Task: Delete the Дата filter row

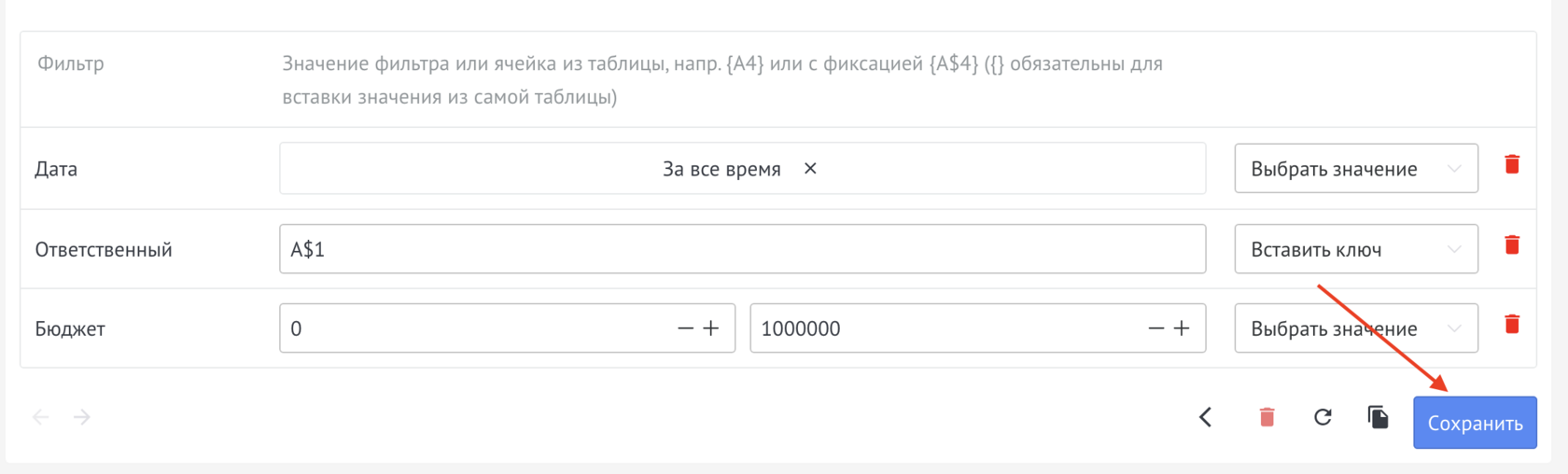Action: (1512, 164)
